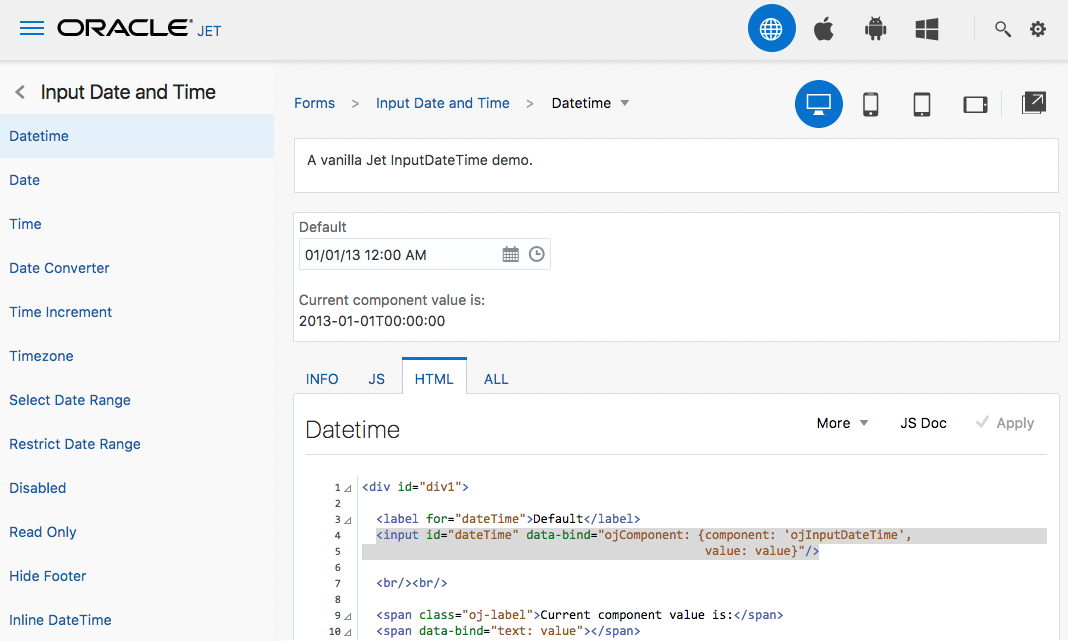Open the hamburger navigation menu

[x=32, y=29]
